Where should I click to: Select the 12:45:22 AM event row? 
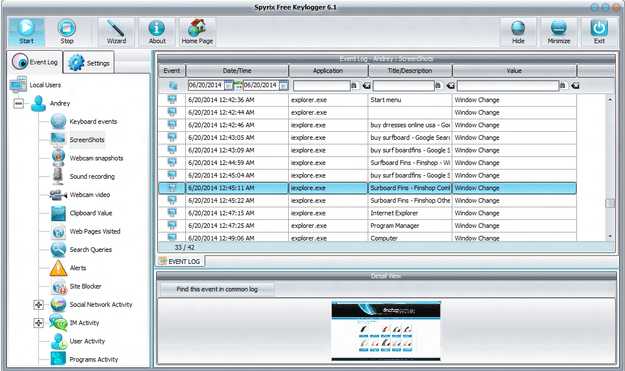(367, 200)
